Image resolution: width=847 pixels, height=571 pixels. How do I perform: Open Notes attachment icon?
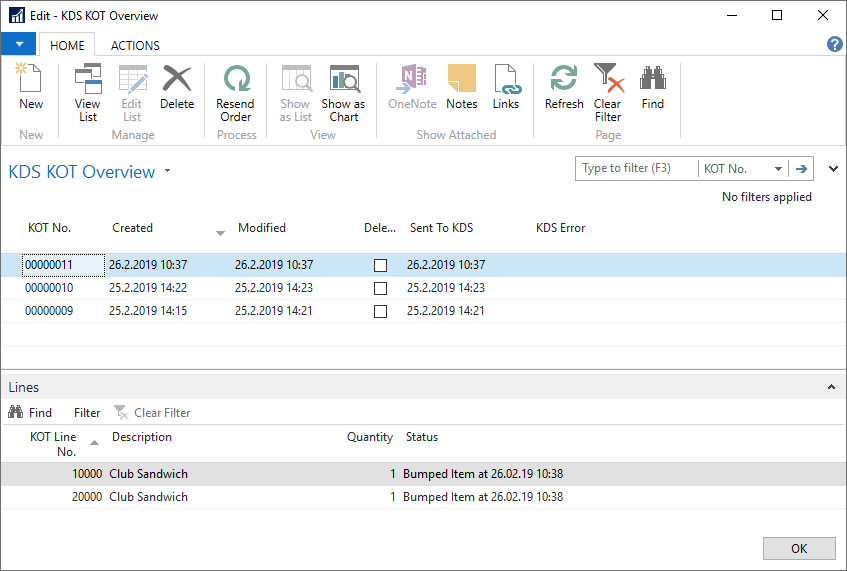click(461, 87)
